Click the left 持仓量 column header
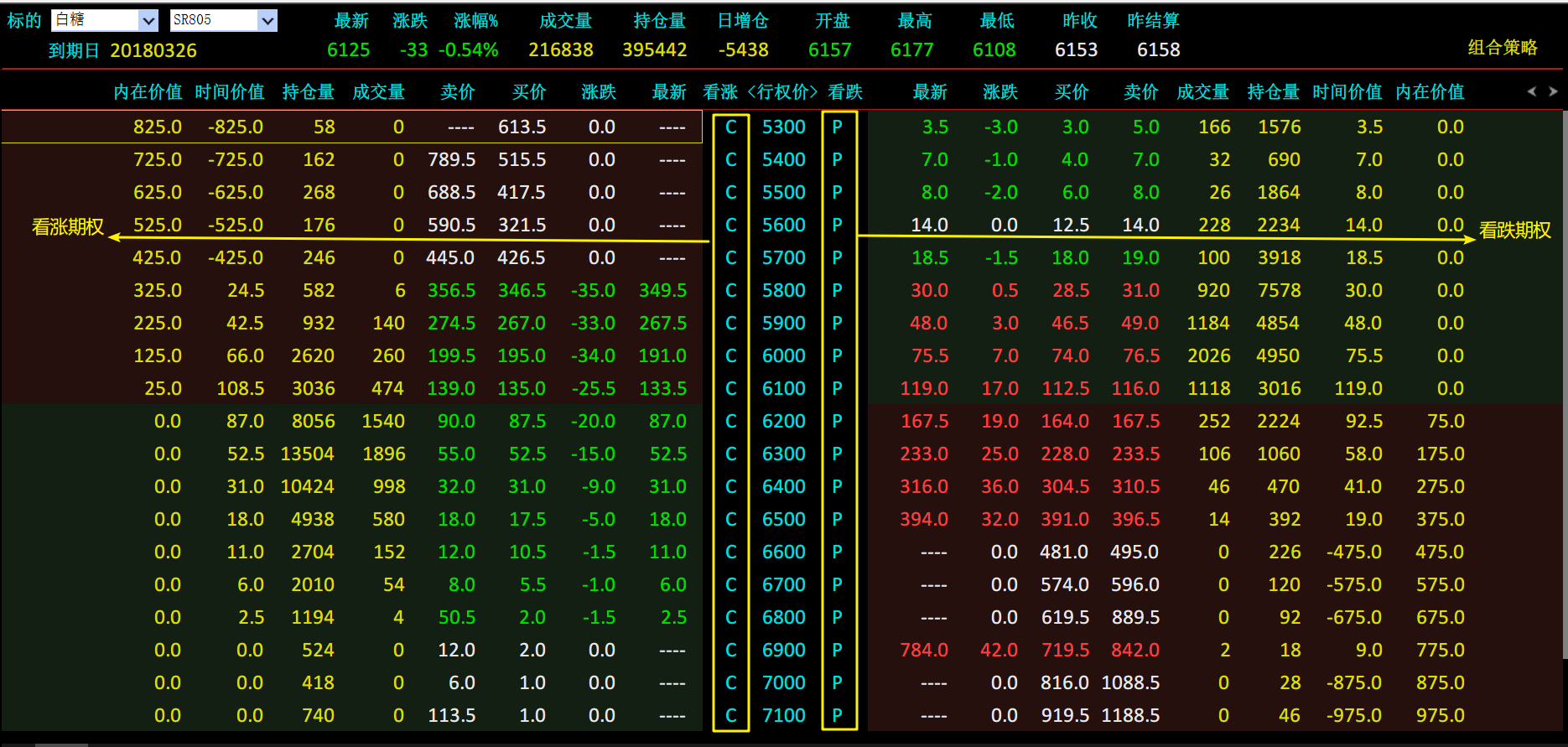 (309, 92)
